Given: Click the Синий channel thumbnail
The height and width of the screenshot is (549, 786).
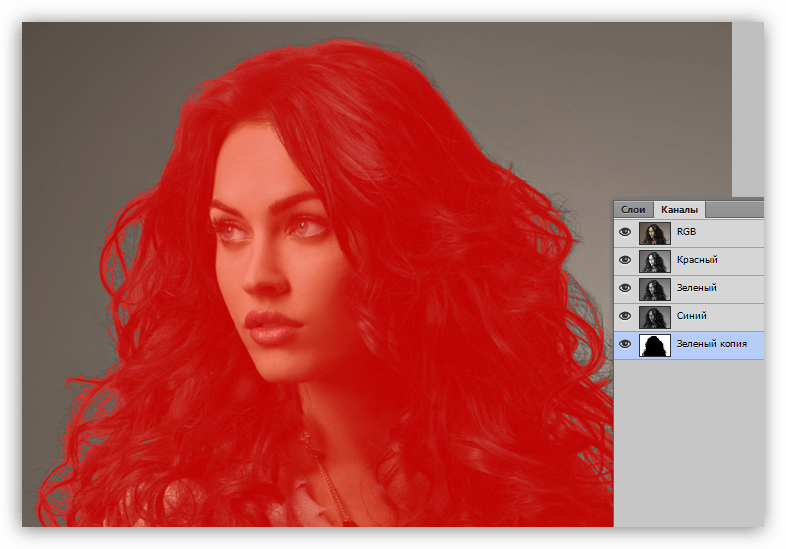Looking at the screenshot, I should click(654, 316).
